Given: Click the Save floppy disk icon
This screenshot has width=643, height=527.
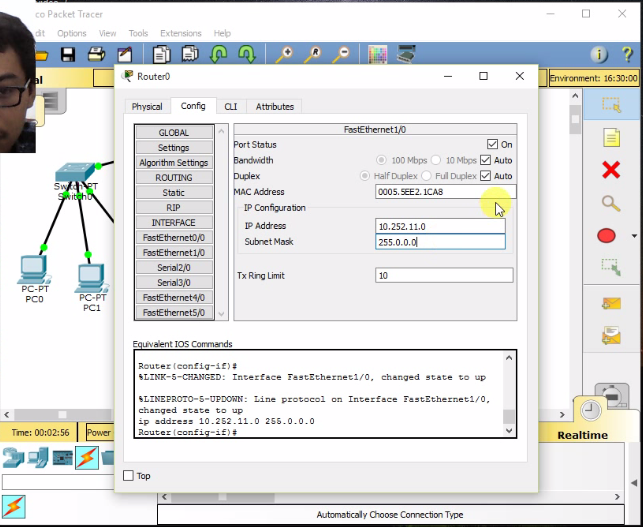Looking at the screenshot, I should (68, 54).
